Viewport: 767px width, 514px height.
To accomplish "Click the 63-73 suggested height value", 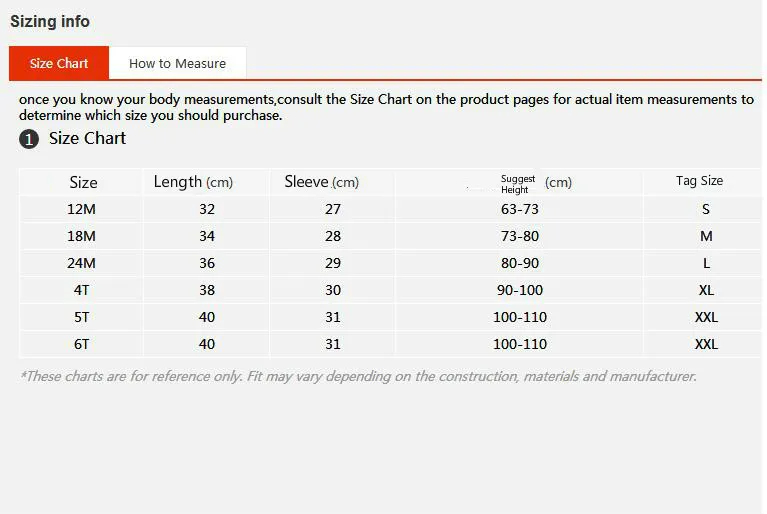I will [x=519, y=209].
